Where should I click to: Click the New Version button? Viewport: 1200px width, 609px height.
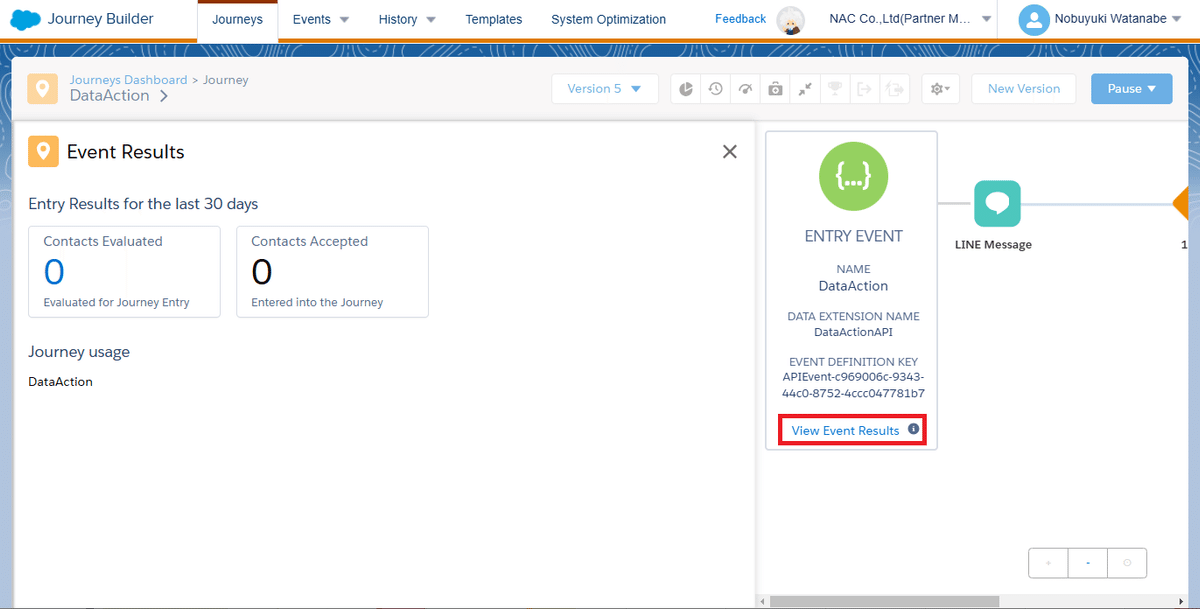(x=1023, y=89)
